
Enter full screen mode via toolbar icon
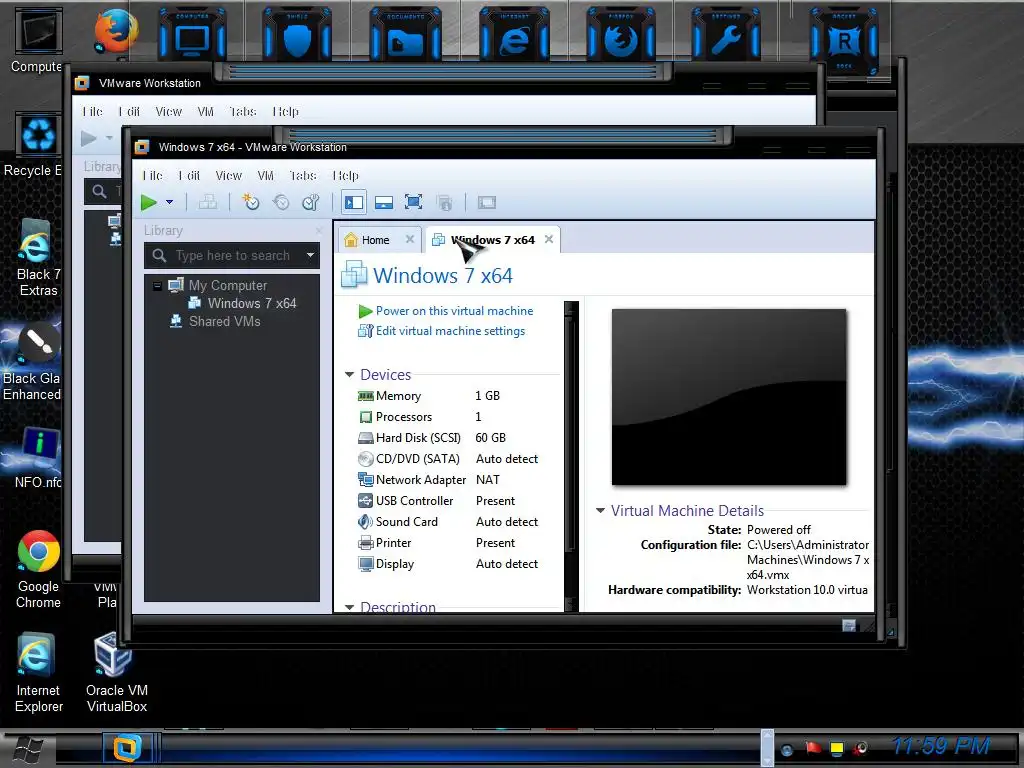[413, 202]
